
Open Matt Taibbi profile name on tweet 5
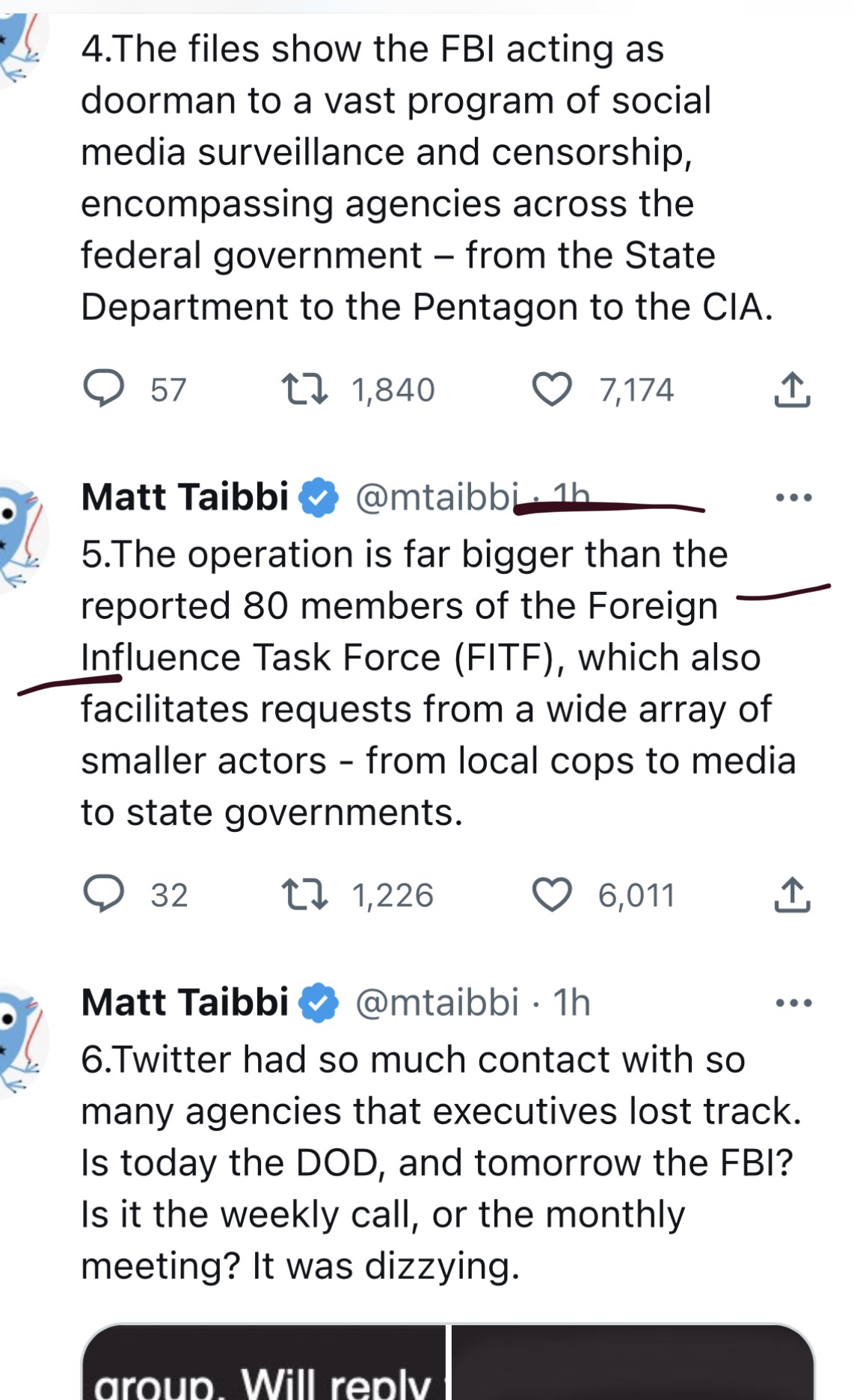pos(185,497)
